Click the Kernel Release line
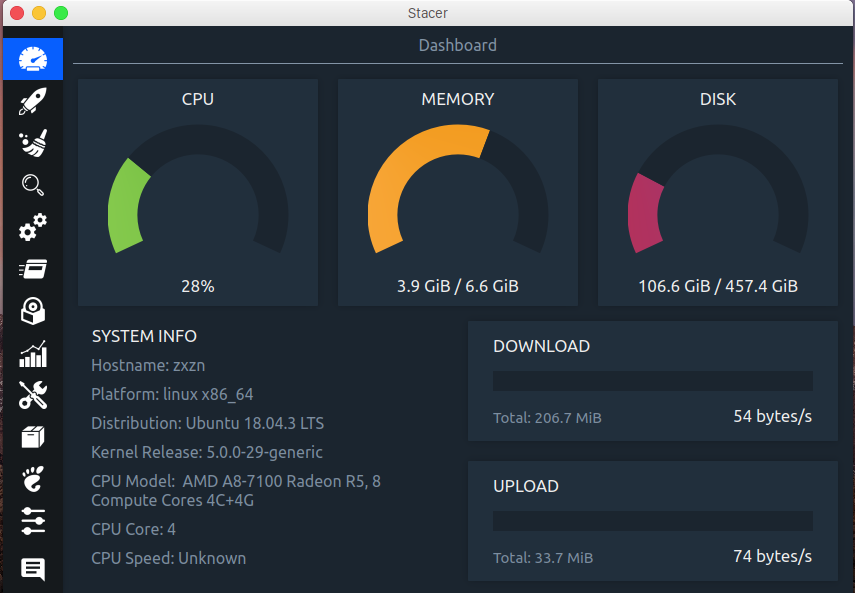 tap(207, 452)
